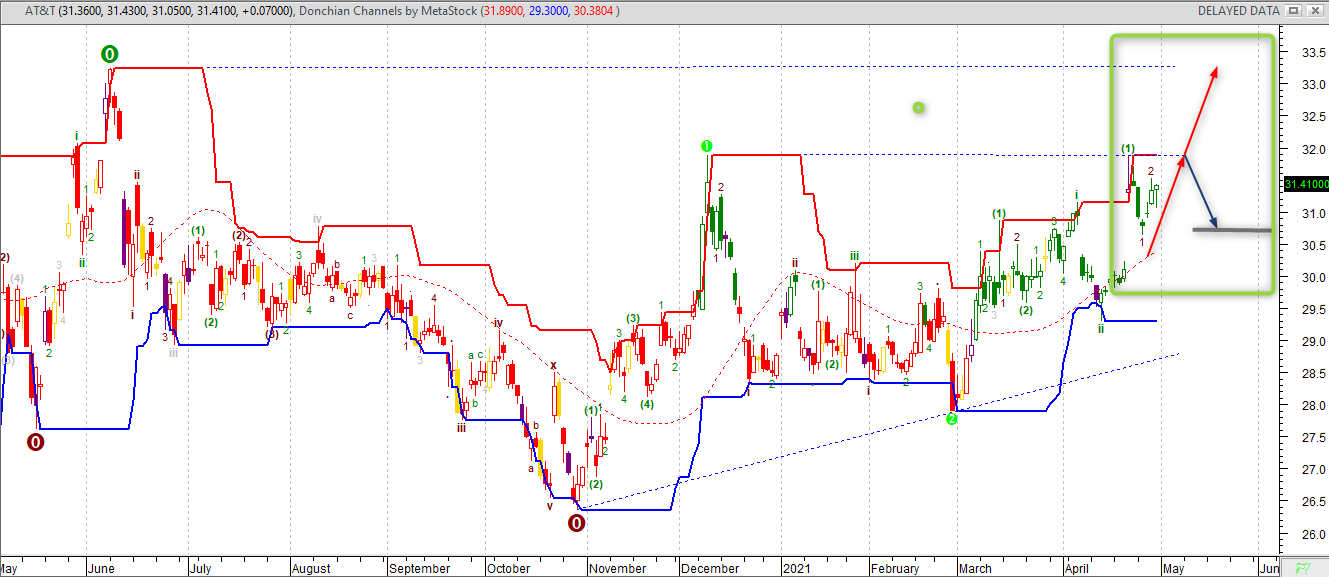Click the March label on the date axis
Image resolution: width=1329 pixels, height=577 pixels.
(976, 568)
